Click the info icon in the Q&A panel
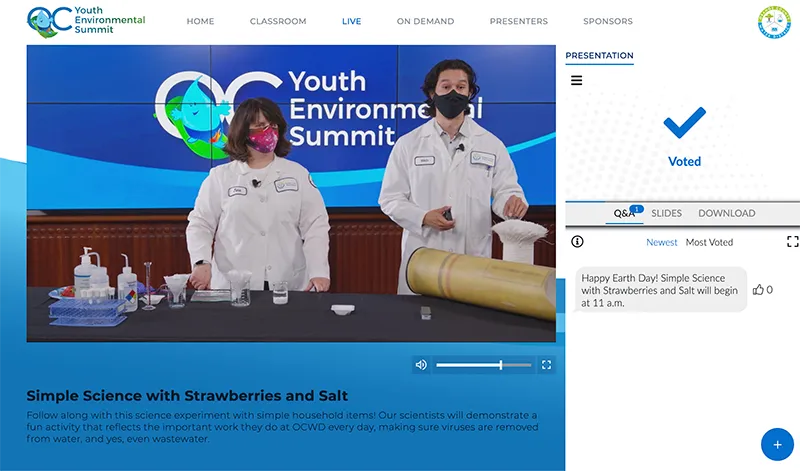 pyautogui.click(x=577, y=241)
